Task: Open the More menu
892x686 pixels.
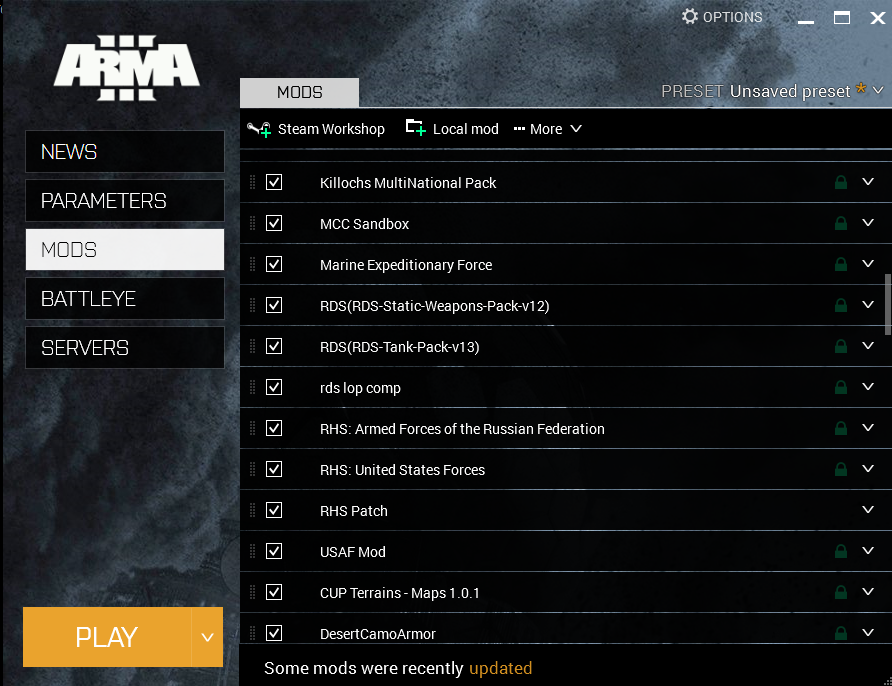Action: tap(547, 129)
